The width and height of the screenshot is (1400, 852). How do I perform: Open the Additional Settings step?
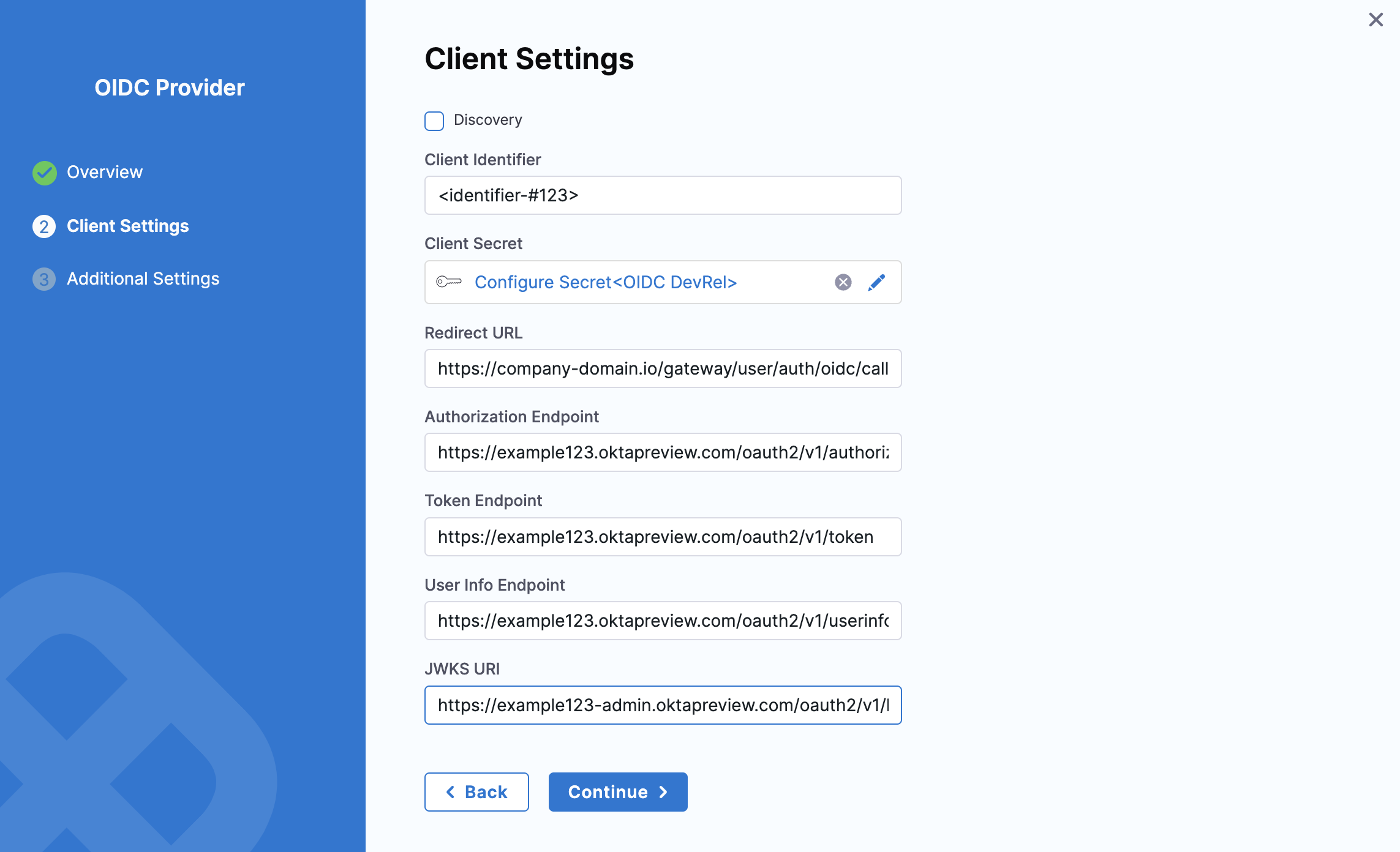pos(143,279)
